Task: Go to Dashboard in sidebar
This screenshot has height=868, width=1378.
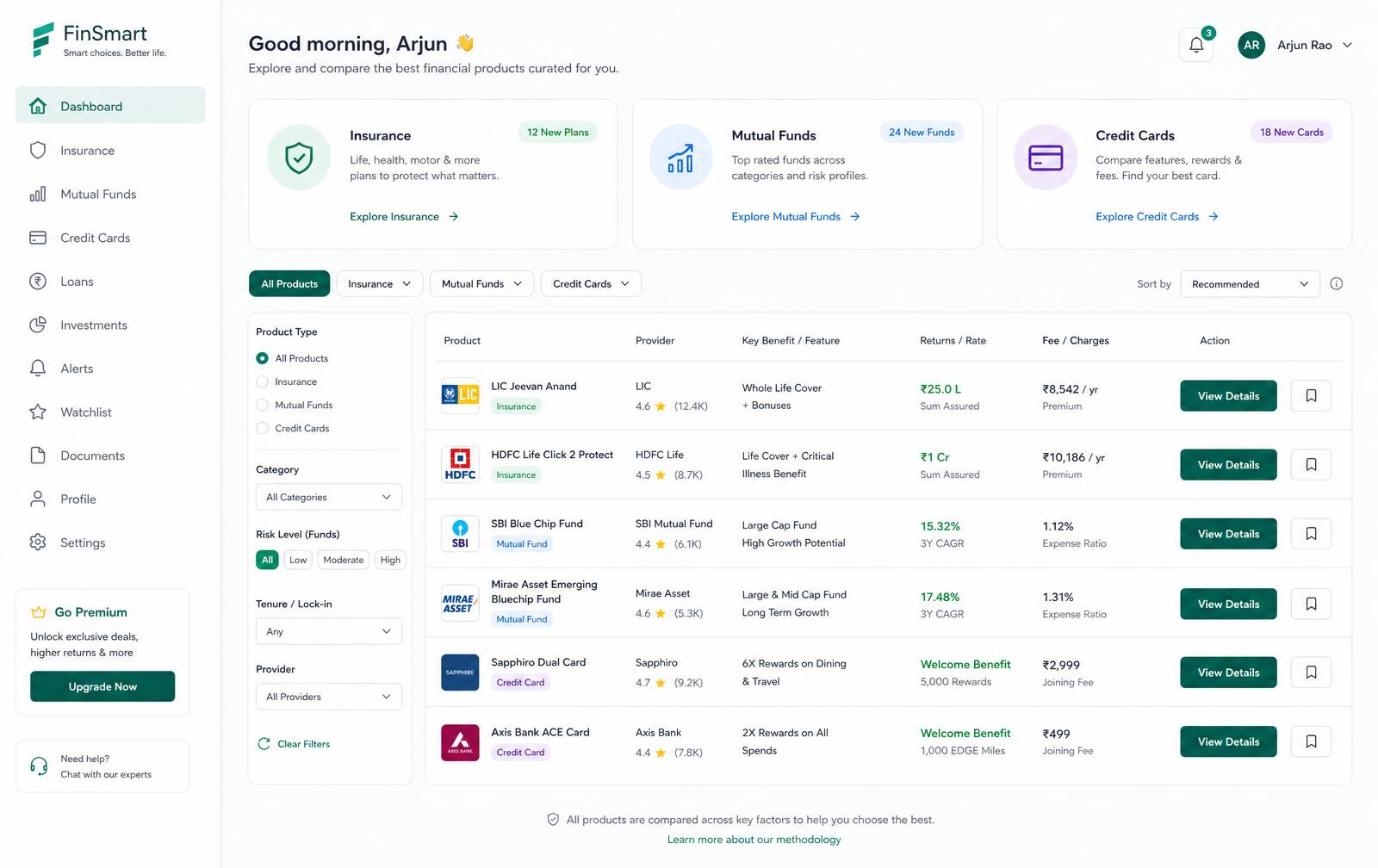Action: [x=110, y=106]
